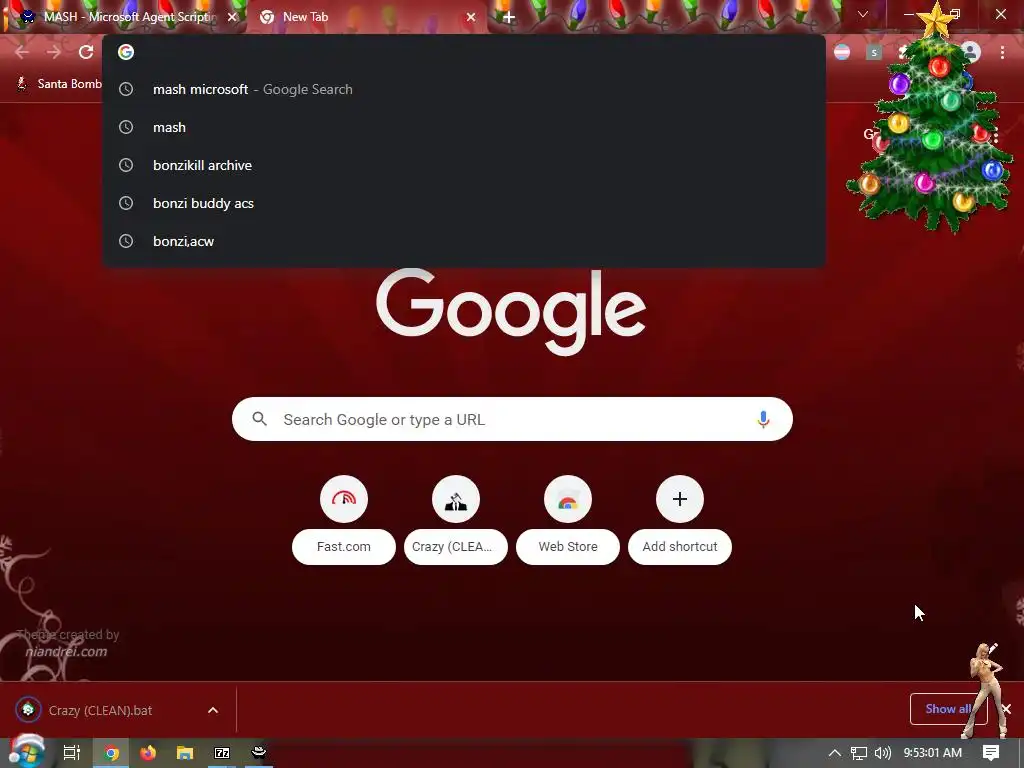Open the Chrome three-dot menu
The height and width of the screenshot is (768, 1024).
pyautogui.click(x=1002, y=52)
